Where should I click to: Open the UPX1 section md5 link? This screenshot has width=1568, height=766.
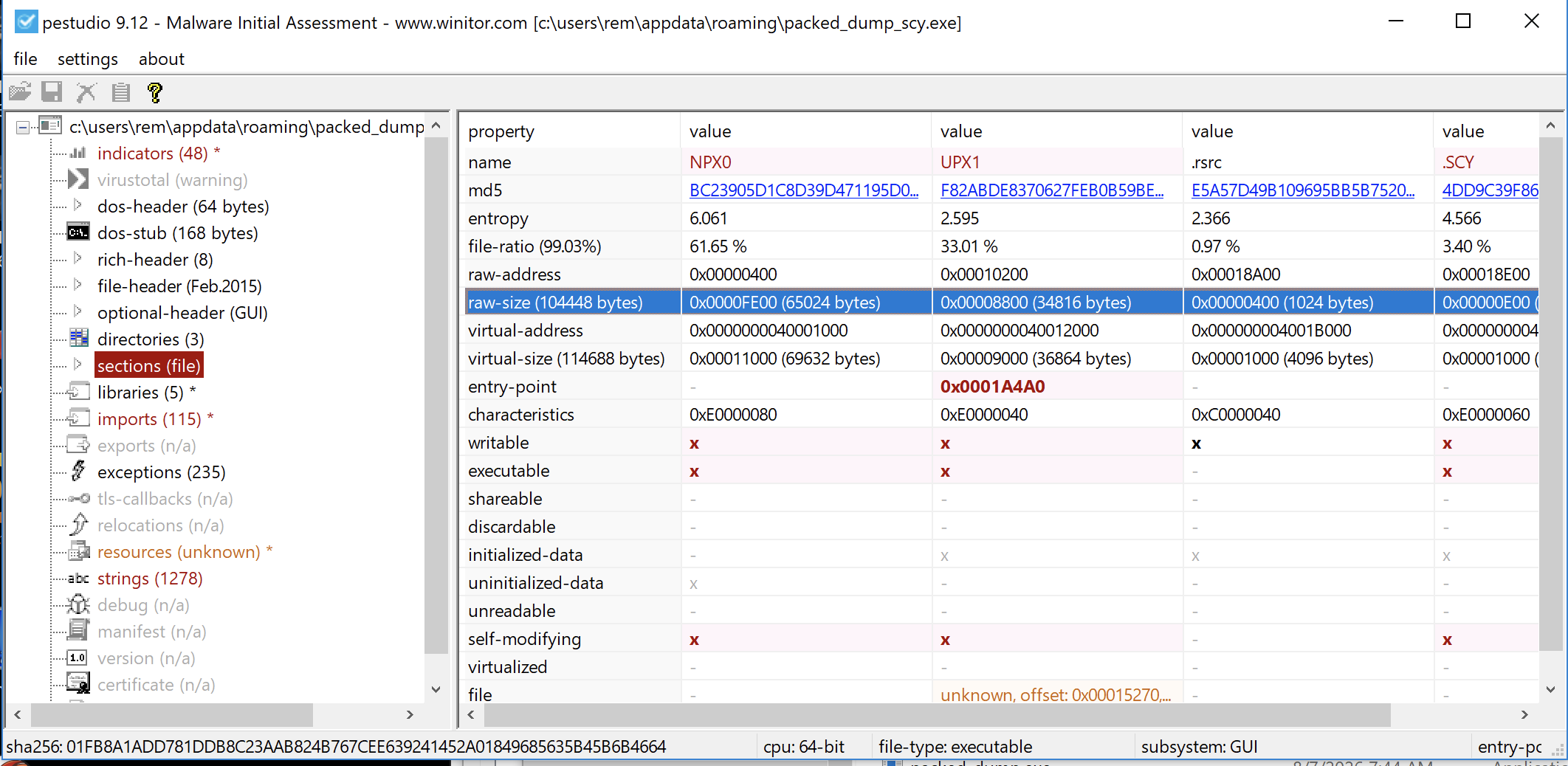pos(1052,190)
